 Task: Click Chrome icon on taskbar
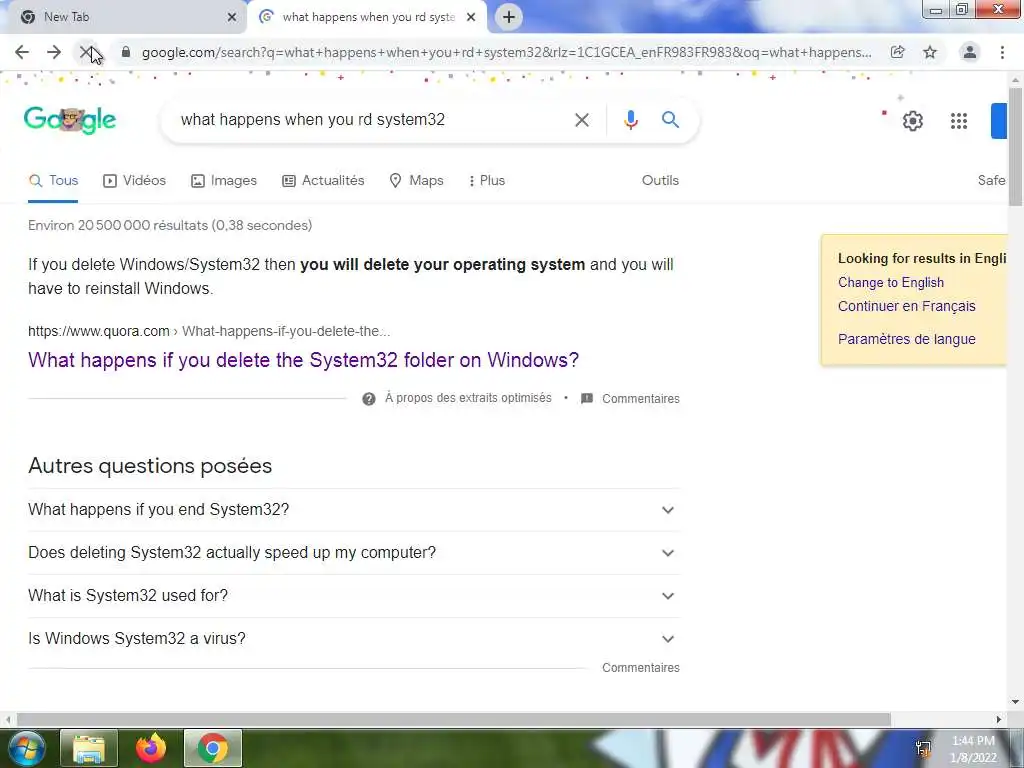[213, 748]
